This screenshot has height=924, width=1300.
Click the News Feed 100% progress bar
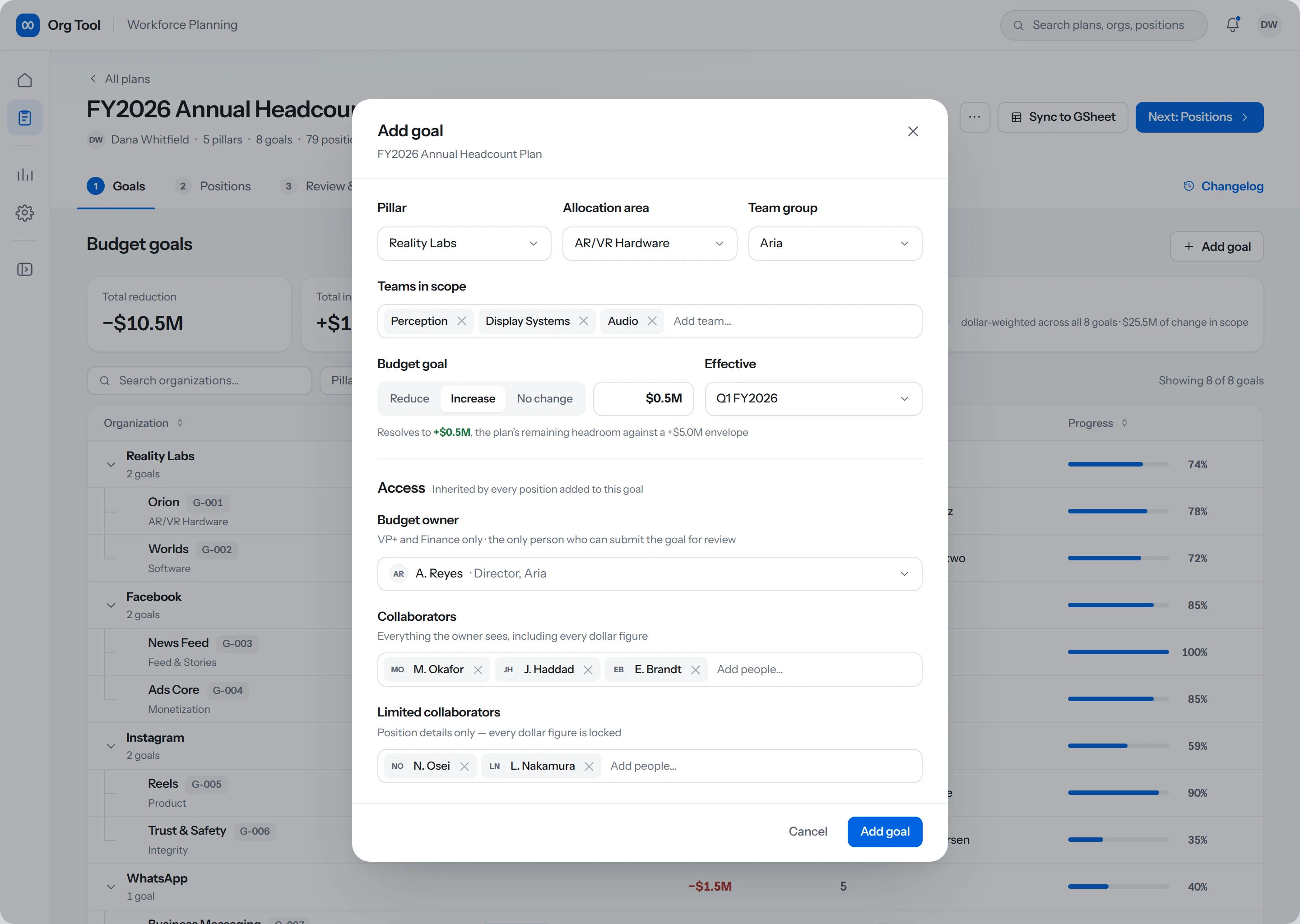1118,652
